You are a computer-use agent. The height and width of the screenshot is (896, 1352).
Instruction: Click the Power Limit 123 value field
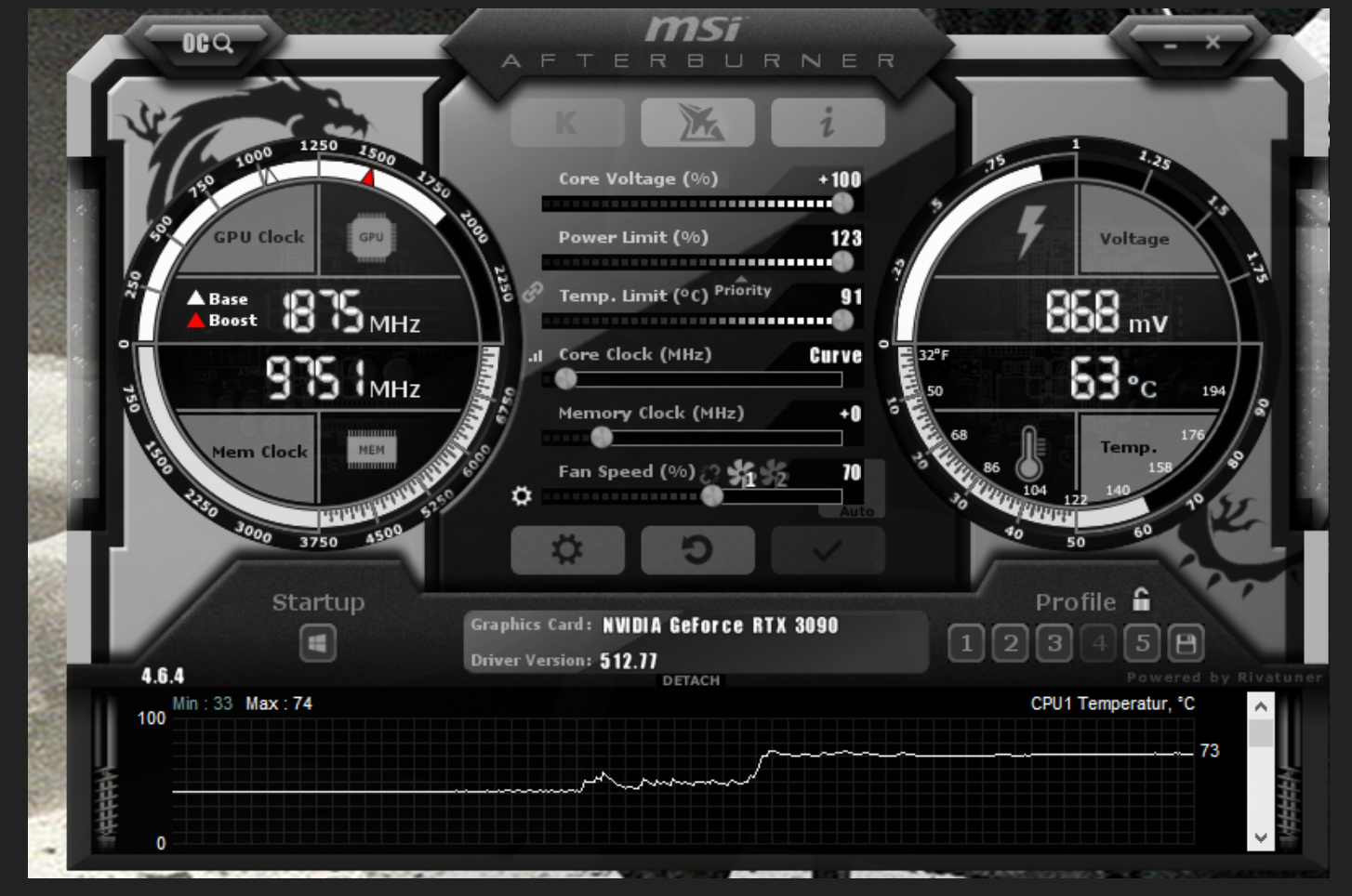[x=846, y=238]
